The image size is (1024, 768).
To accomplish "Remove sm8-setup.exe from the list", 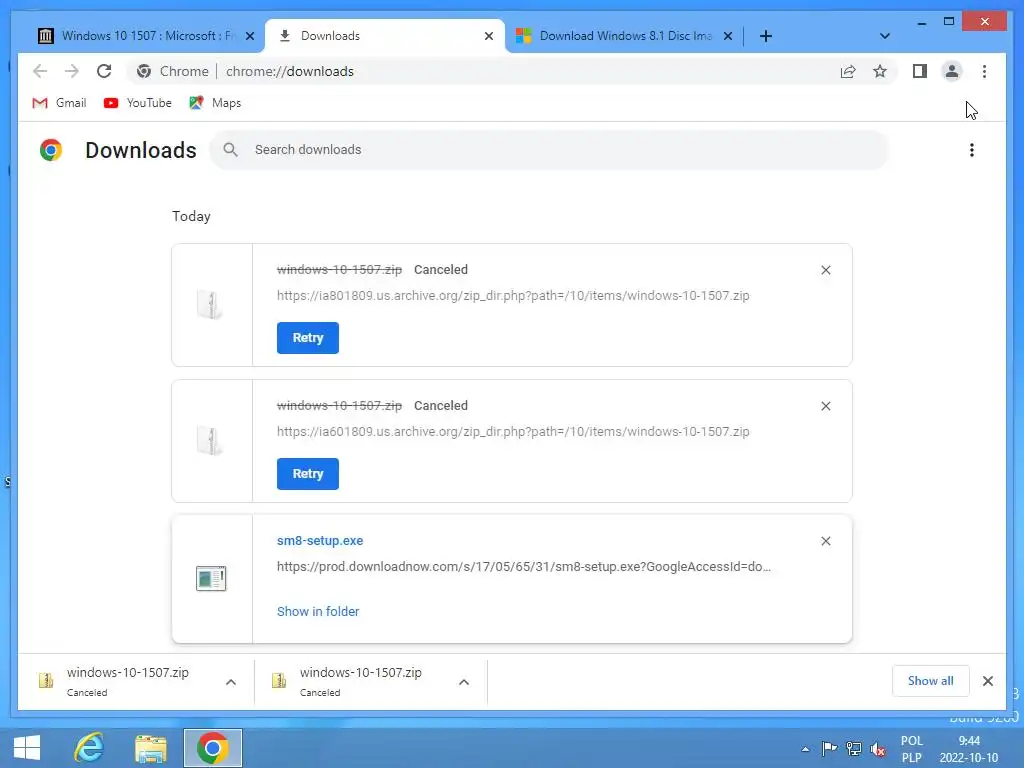I will pyautogui.click(x=825, y=541).
